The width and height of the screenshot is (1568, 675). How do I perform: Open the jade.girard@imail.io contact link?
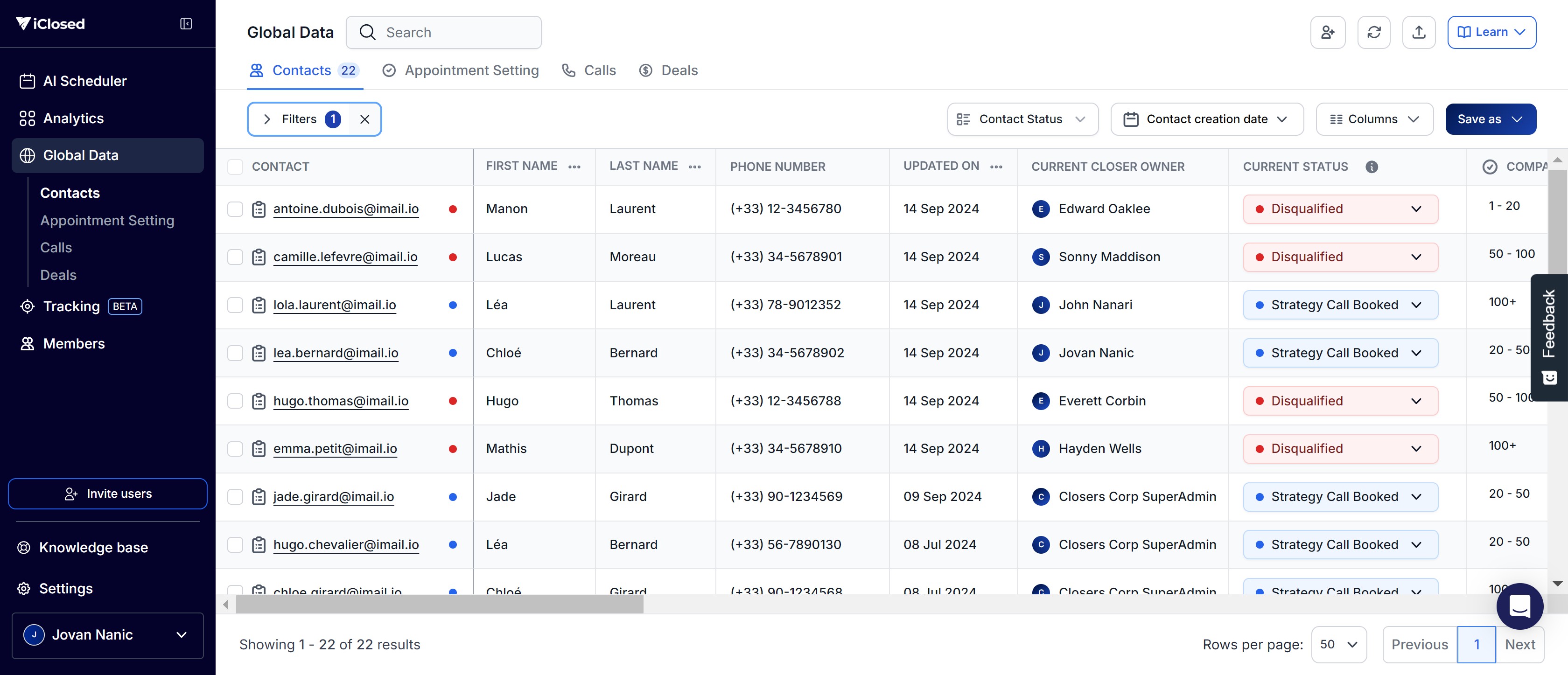coord(334,497)
